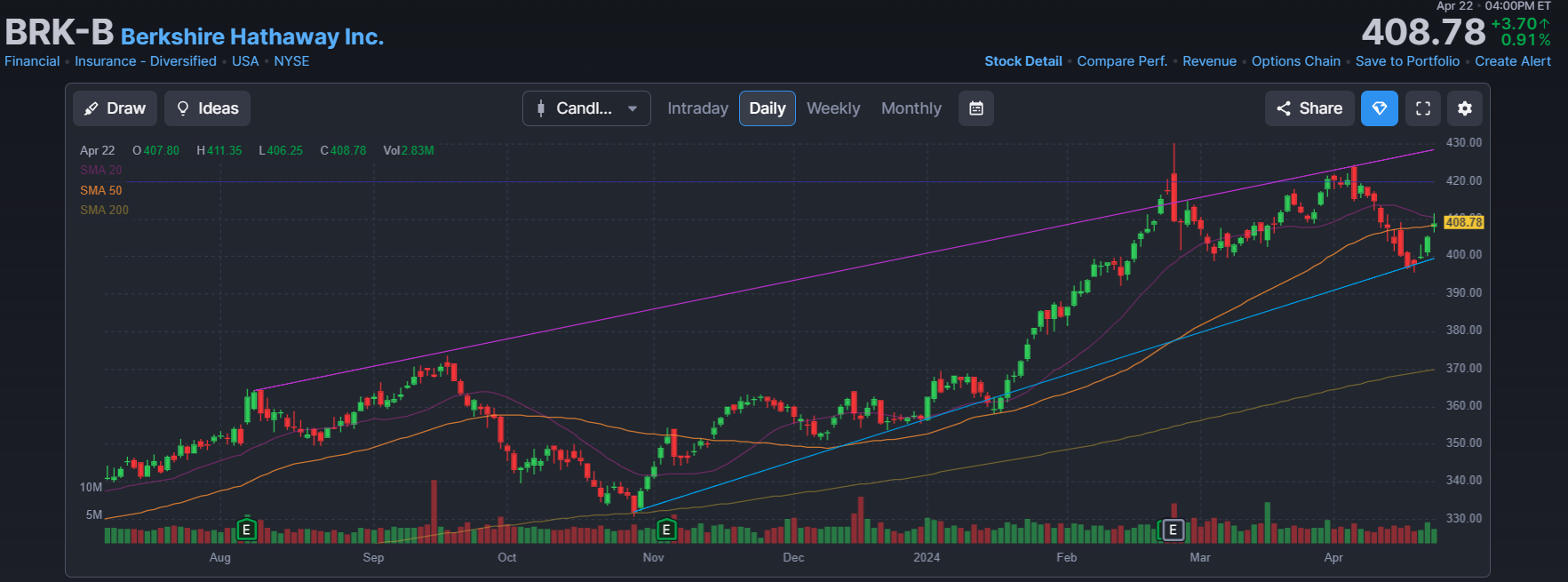Viewport: 1568px width, 582px height.
Task: Click Save to Portfolio
Action: 1407,61
